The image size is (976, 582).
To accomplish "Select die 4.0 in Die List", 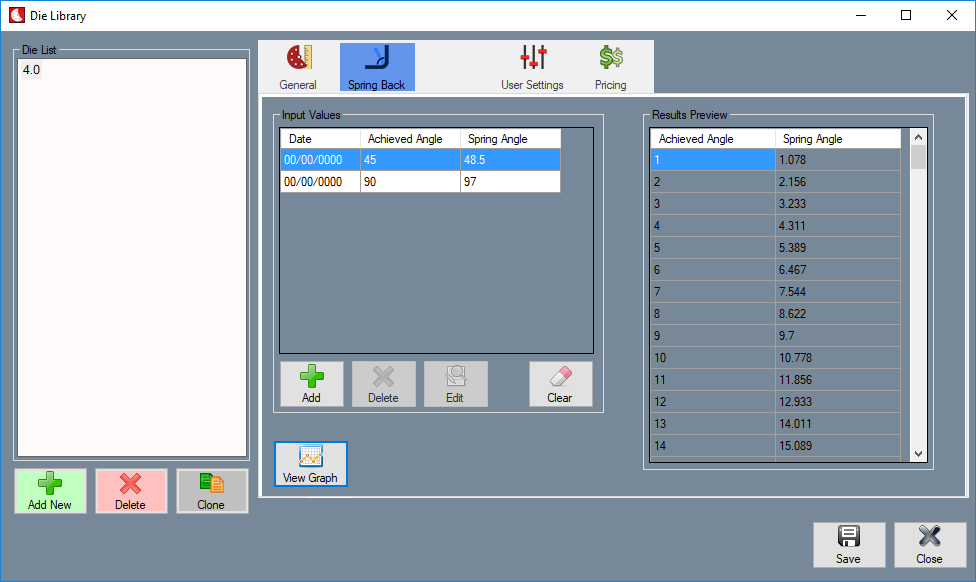I will click(32, 70).
